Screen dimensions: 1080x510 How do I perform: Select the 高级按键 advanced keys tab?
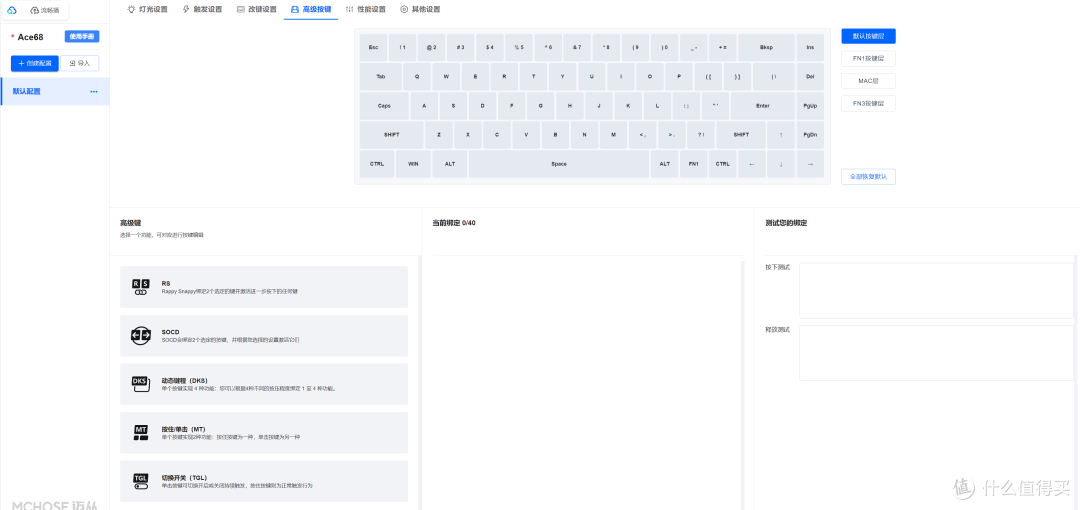pos(311,10)
